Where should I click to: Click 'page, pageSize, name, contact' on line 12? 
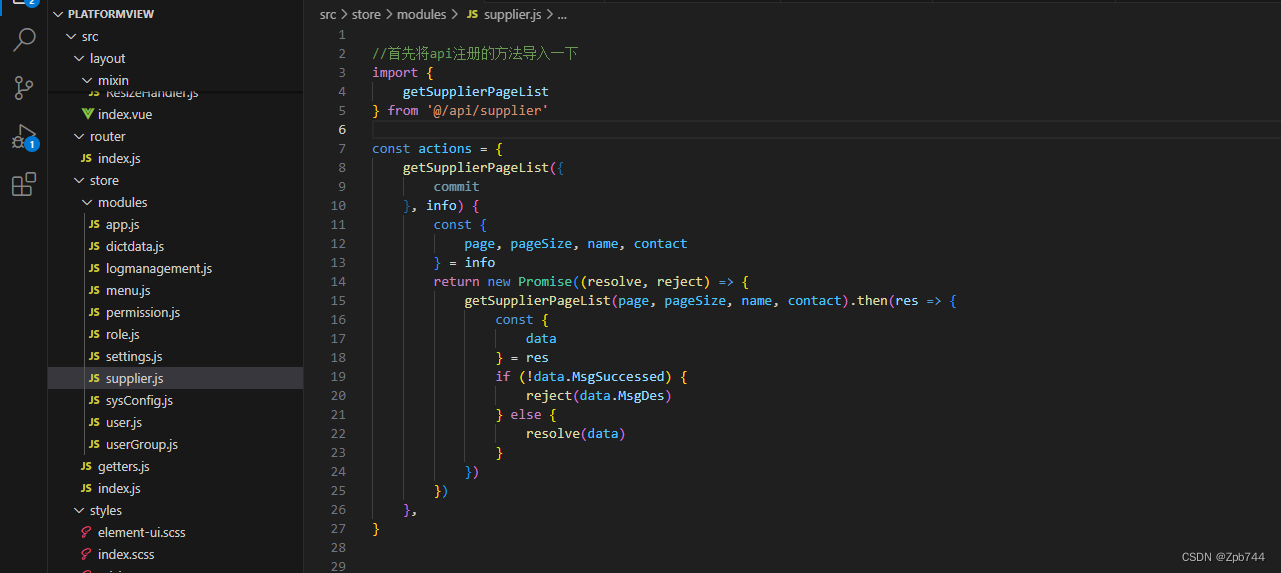[x=575, y=243]
